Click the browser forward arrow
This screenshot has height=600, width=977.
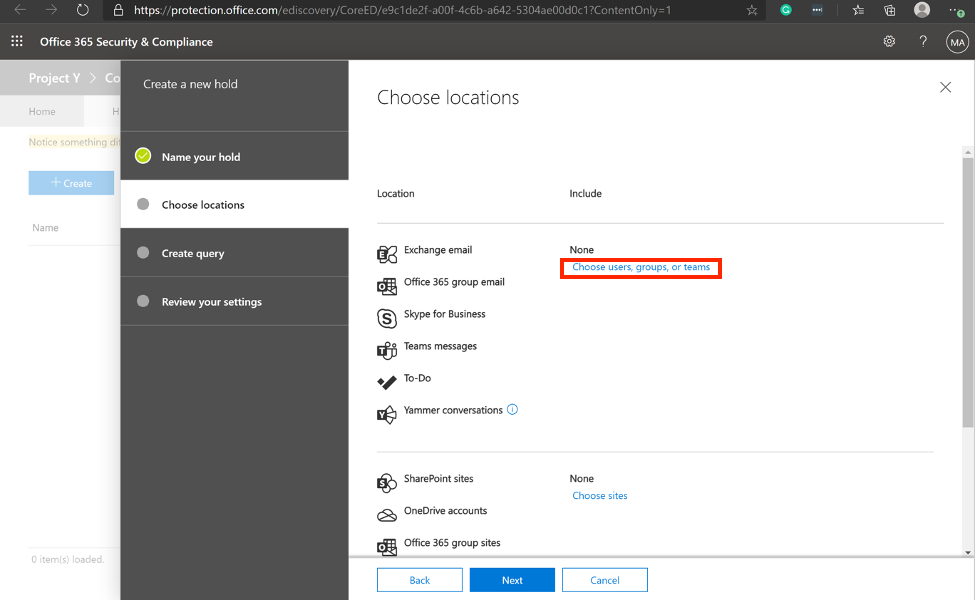coord(51,10)
